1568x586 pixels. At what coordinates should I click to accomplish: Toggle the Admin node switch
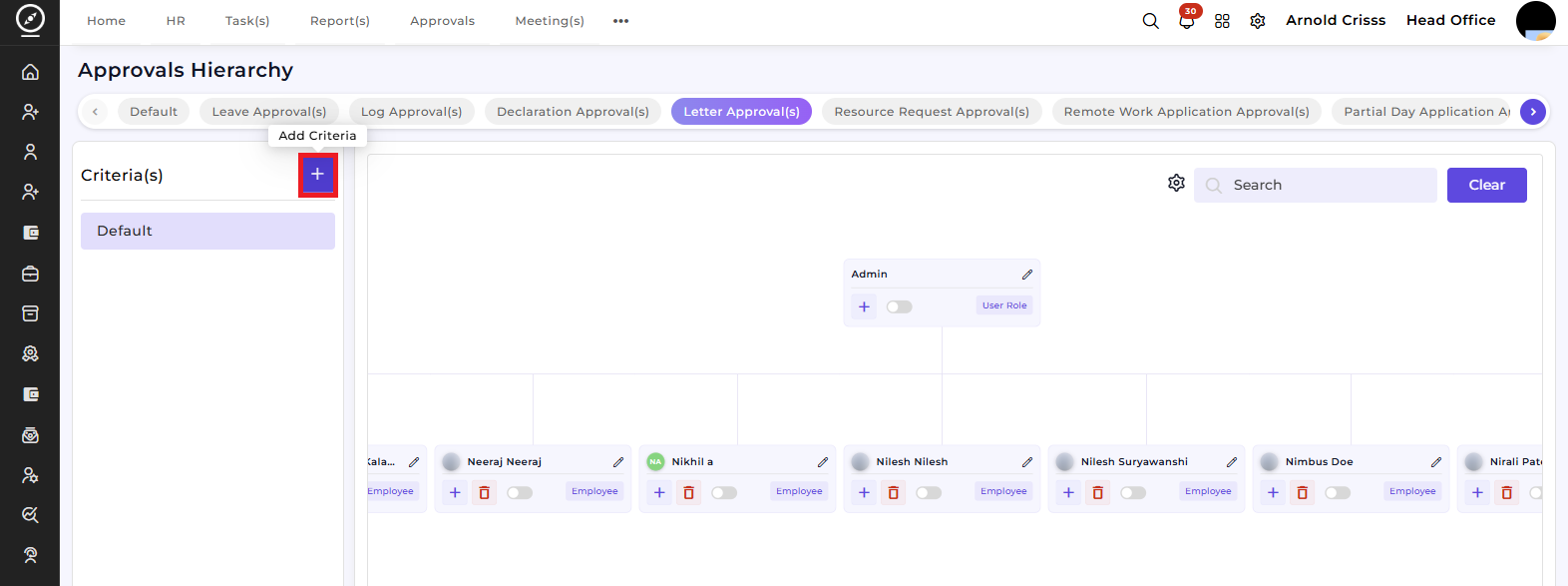click(899, 306)
